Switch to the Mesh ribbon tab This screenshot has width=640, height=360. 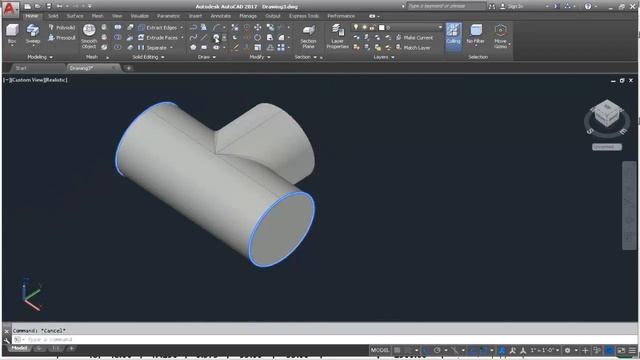point(97,16)
